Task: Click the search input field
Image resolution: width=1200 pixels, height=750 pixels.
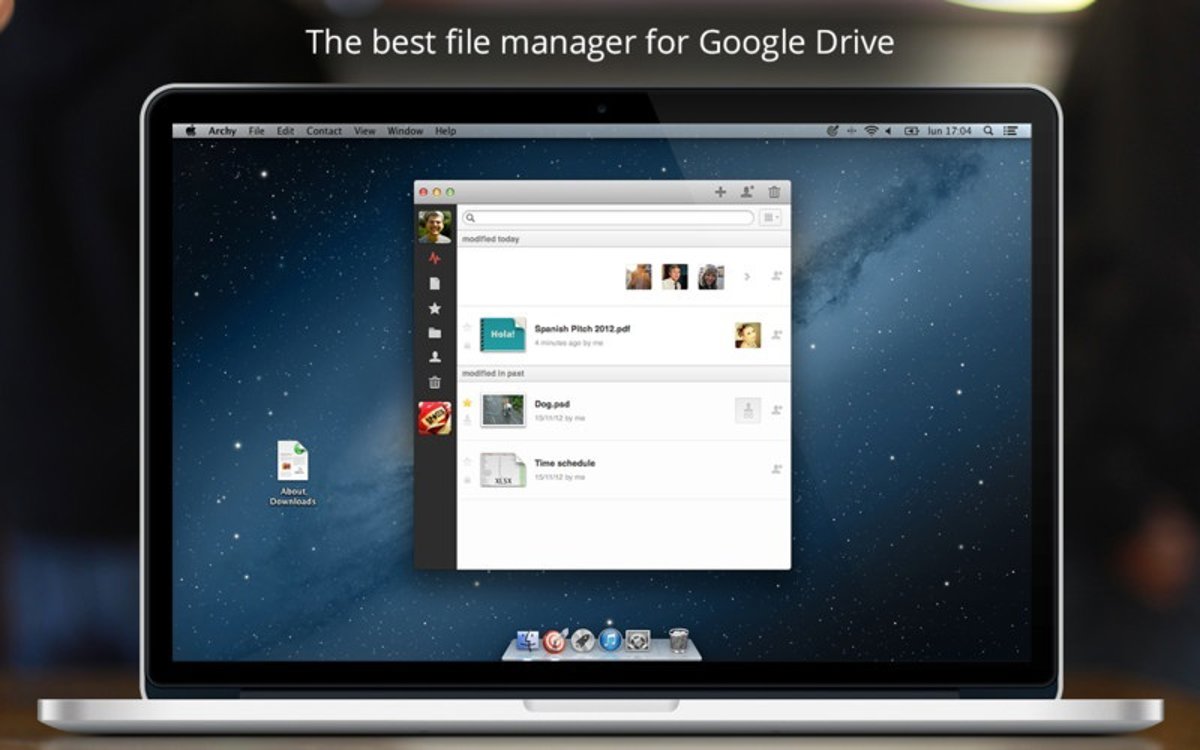Action: 608,217
